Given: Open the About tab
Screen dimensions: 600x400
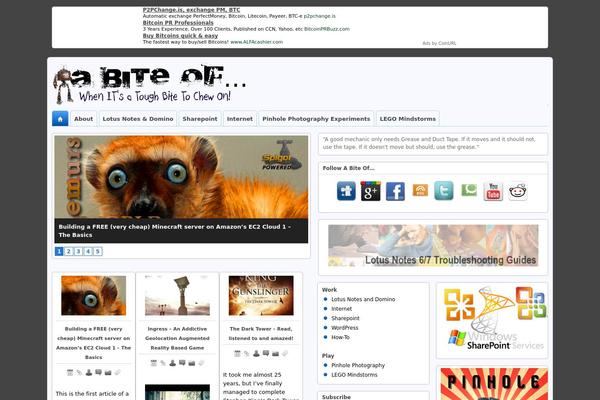Looking at the screenshot, I should pos(83,119).
